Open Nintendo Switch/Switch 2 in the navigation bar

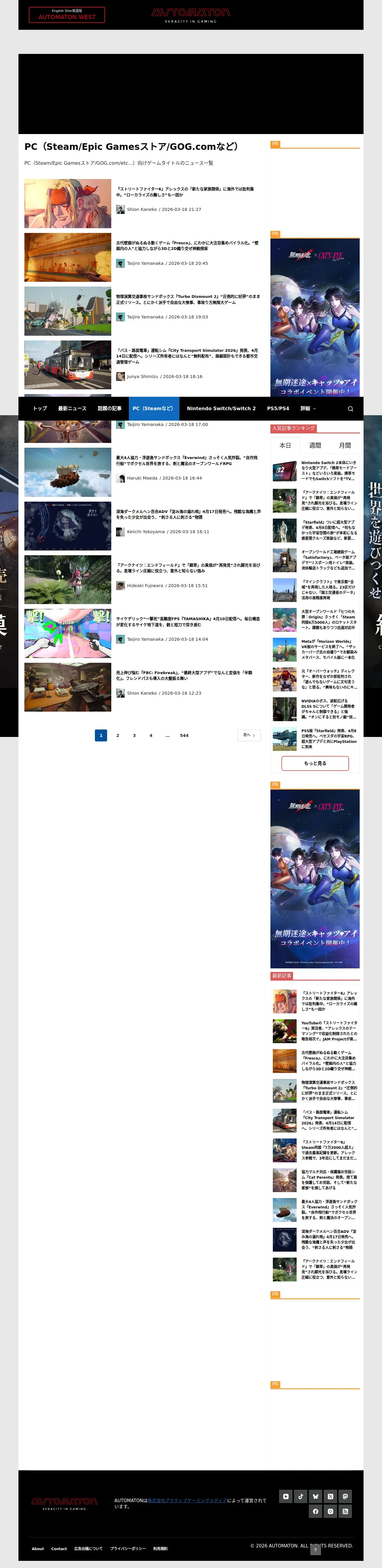pyautogui.click(x=221, y=408)
